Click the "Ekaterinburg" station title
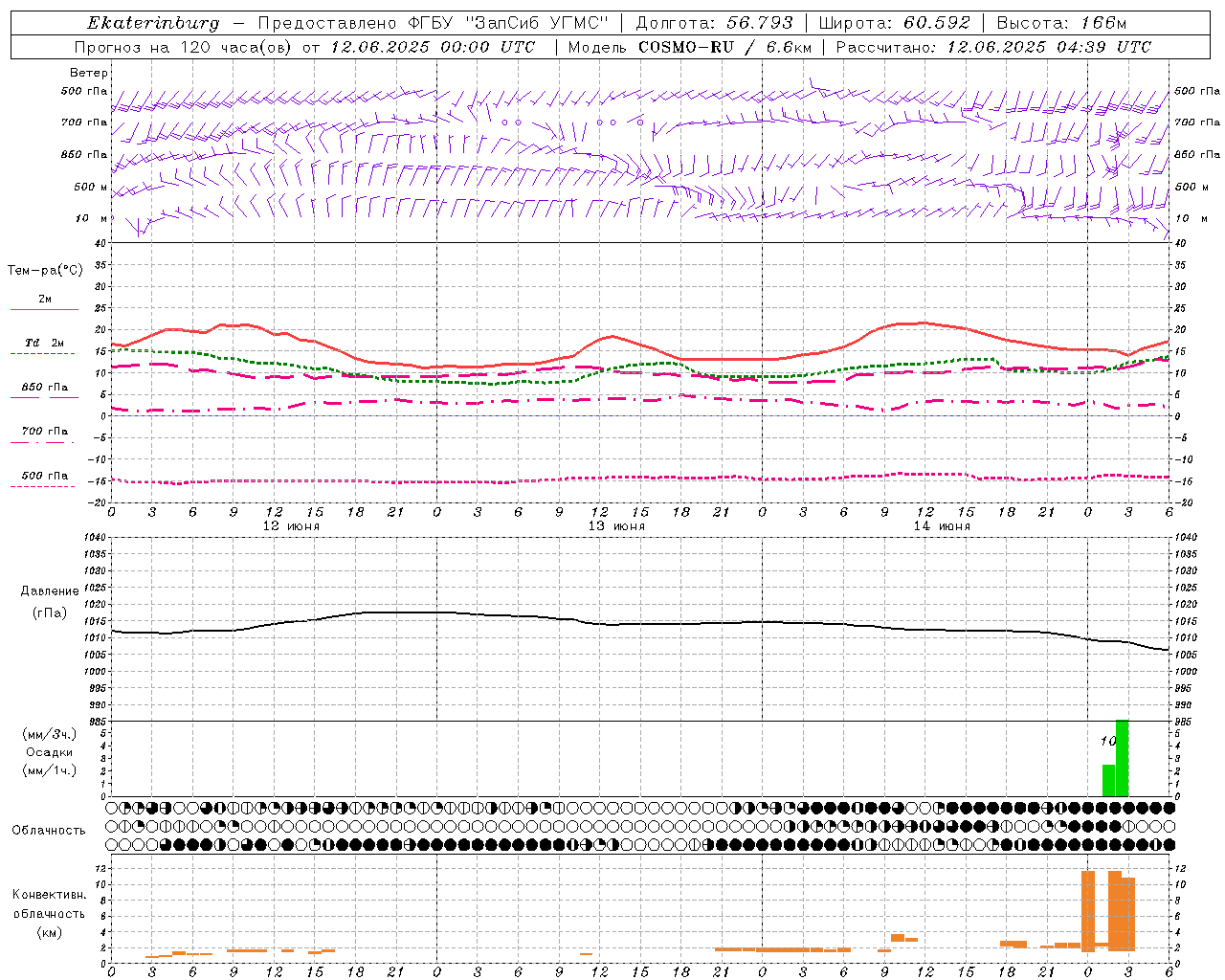This screenshot has width=1225, height=980. pos(153,23)
